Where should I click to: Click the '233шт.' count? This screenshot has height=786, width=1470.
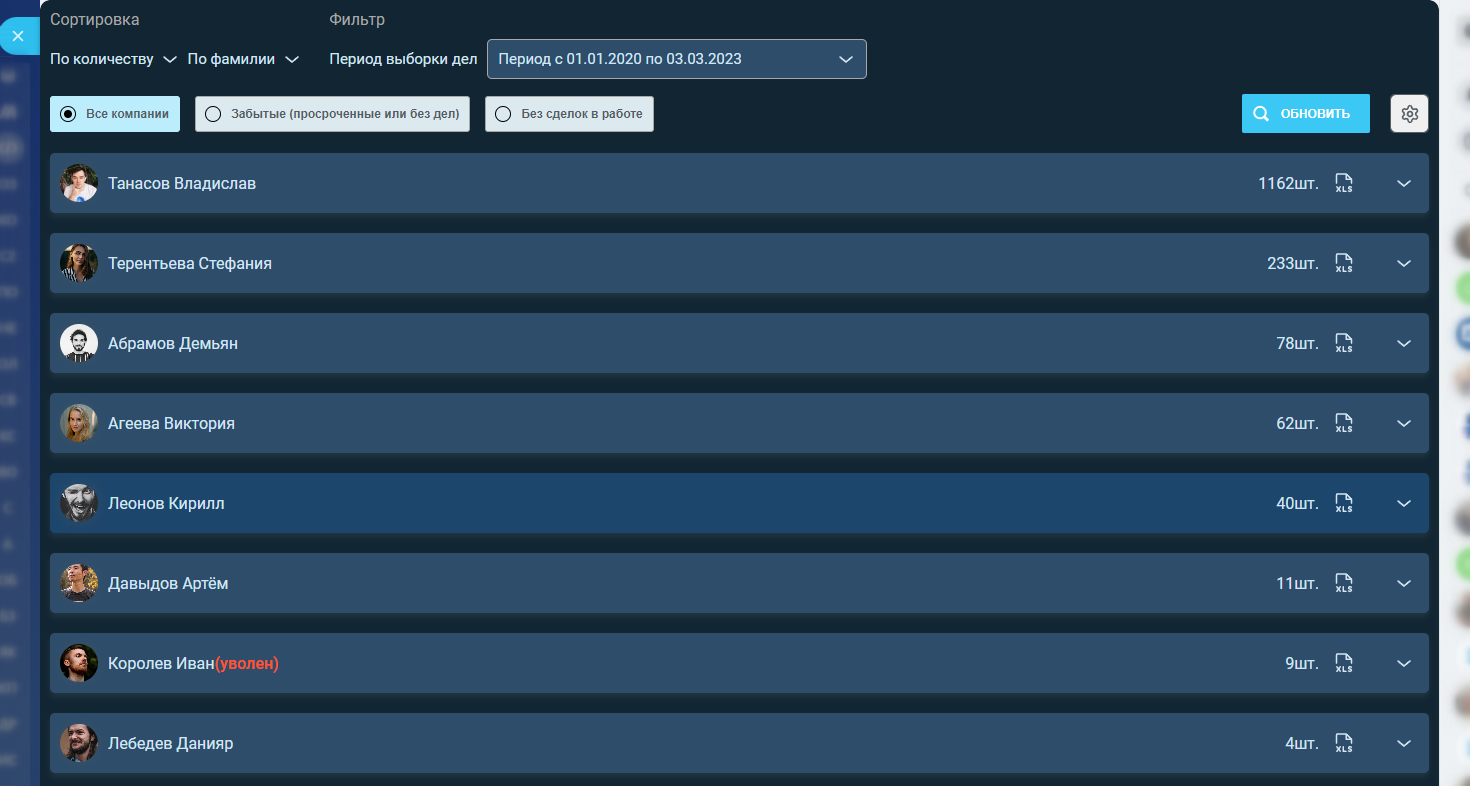point(1293,263)
